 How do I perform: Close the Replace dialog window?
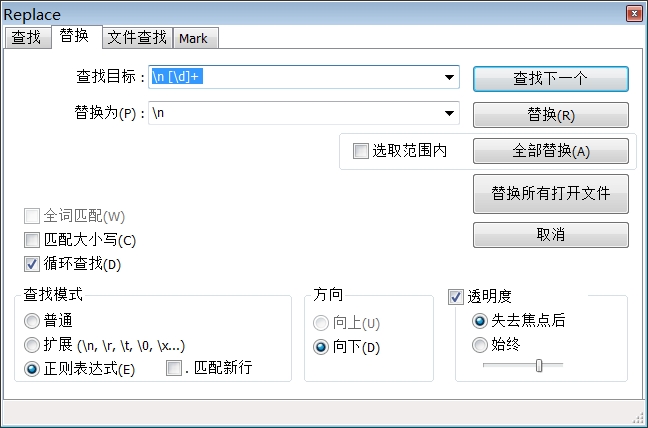(x=634, y=14)
